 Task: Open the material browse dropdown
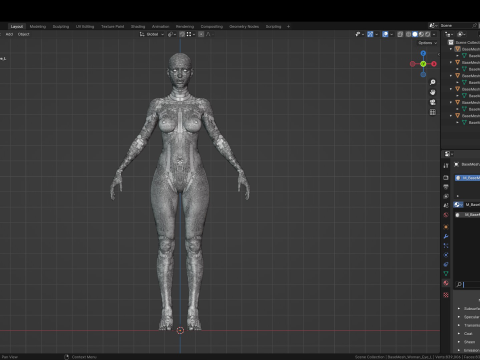coord(458,205)
